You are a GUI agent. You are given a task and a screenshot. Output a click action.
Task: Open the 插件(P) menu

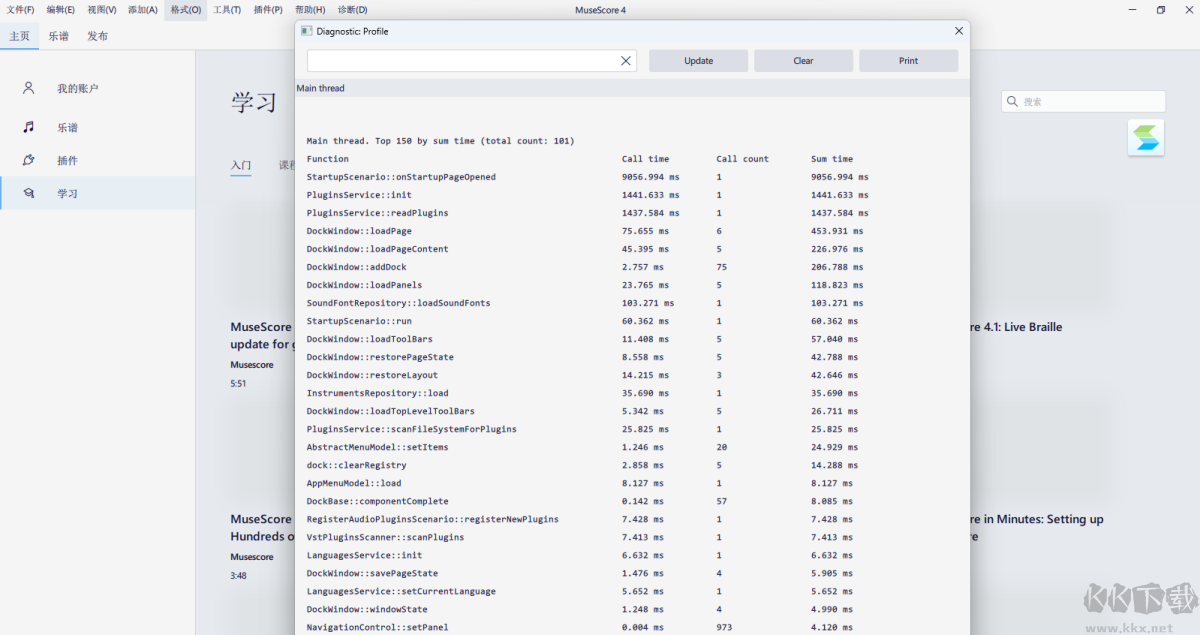click(268, 10)
